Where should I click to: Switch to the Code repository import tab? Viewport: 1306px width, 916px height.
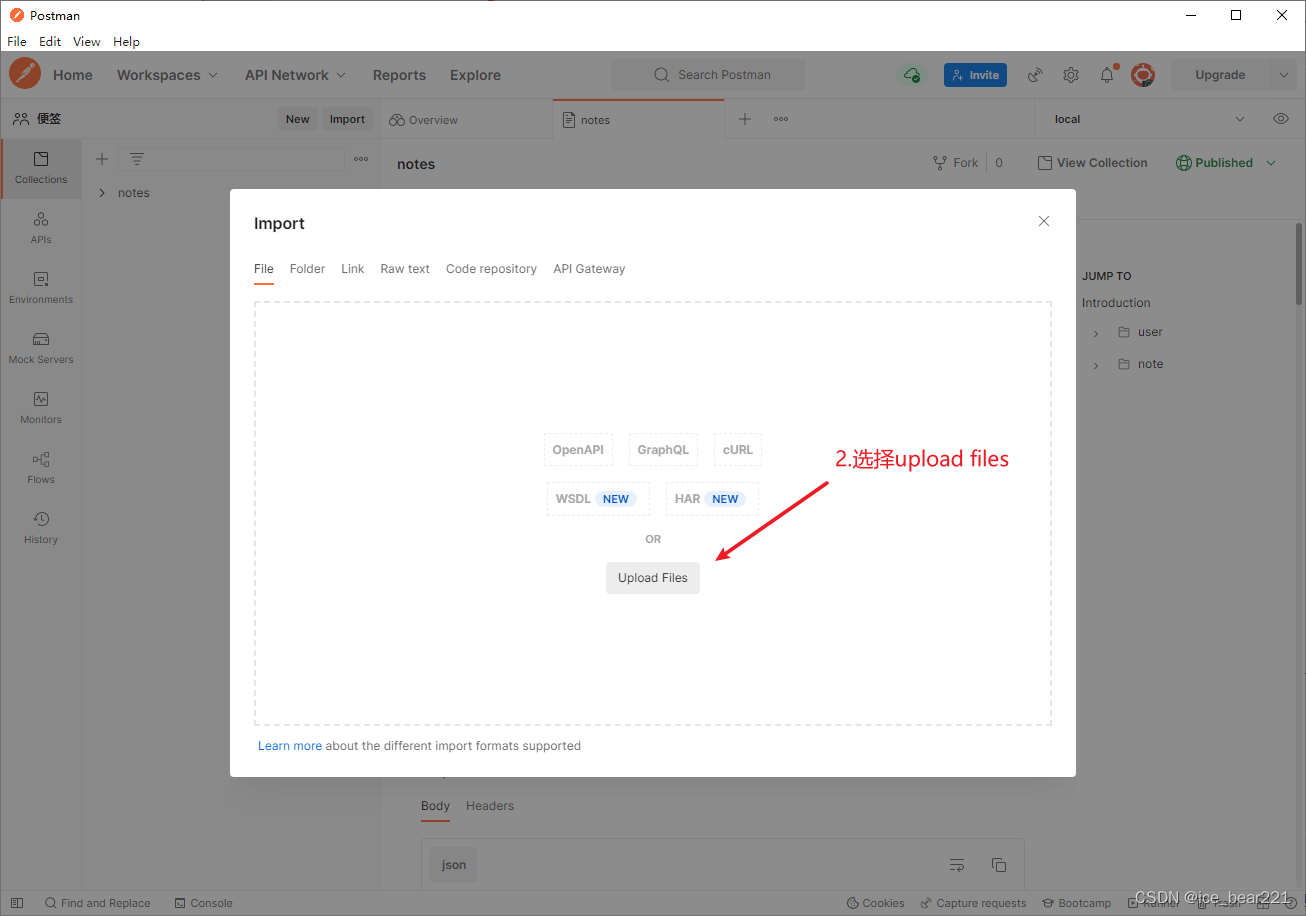[491, 269]
